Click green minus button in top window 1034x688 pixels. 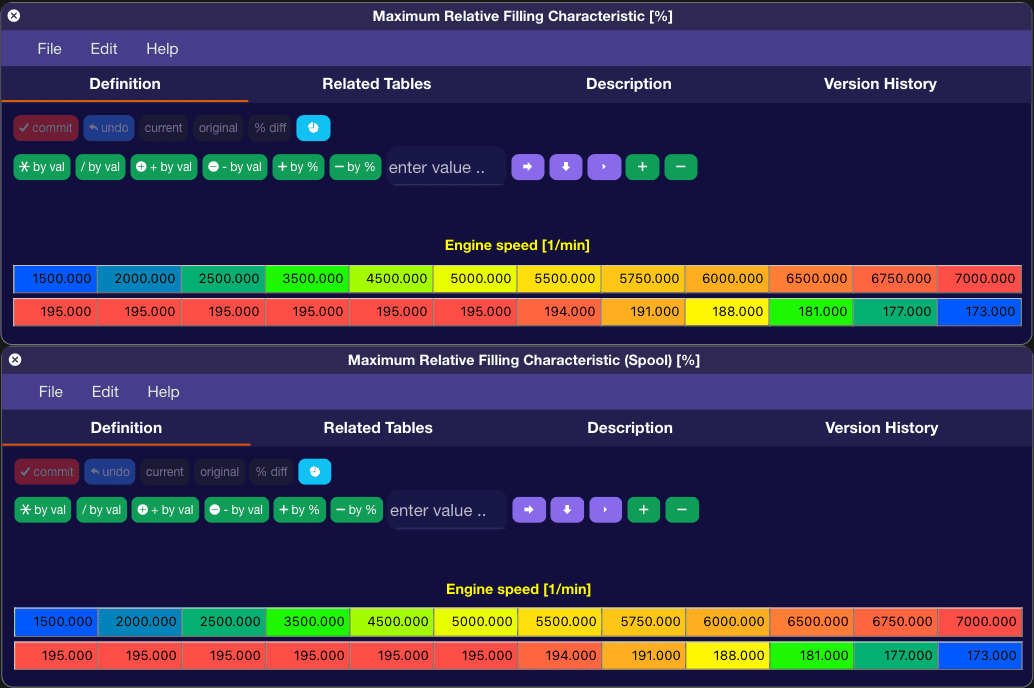click(x=681, y=167)
